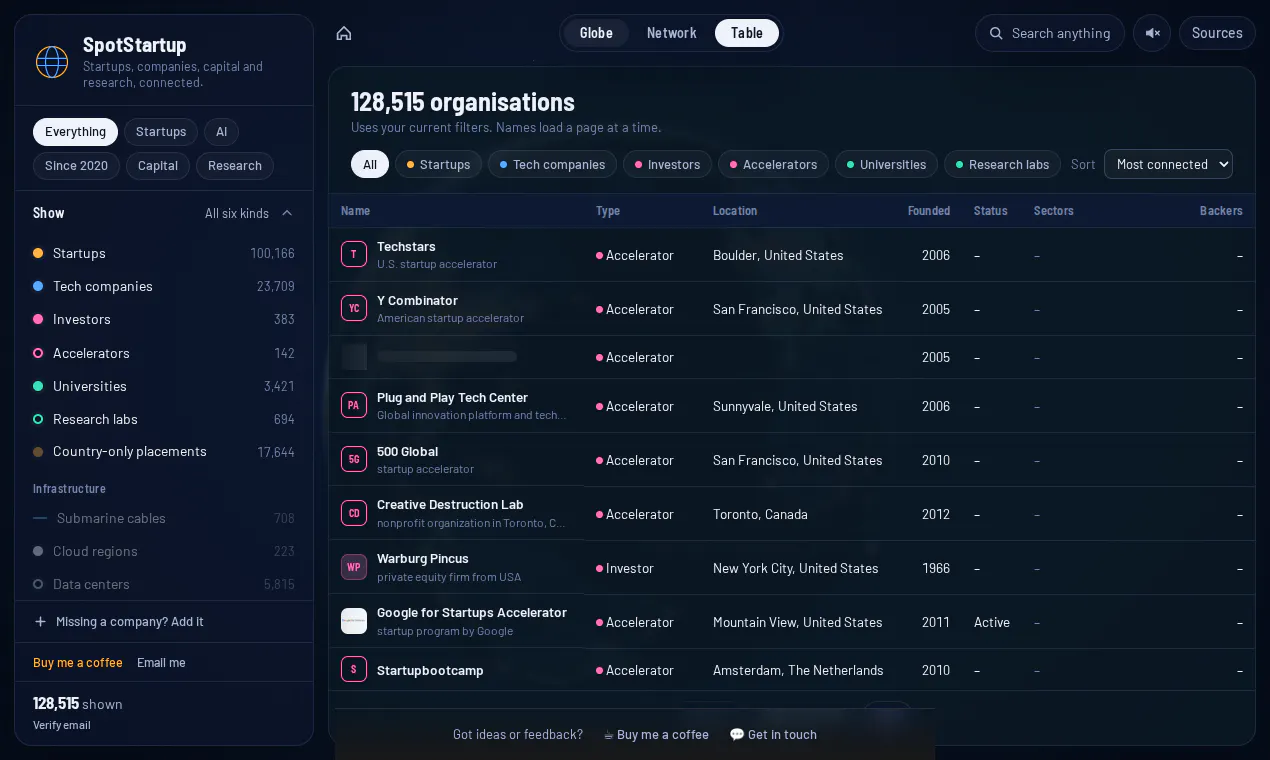
Task: Click Buy me a coffee in sidebar
Action: tap(78, 663)
